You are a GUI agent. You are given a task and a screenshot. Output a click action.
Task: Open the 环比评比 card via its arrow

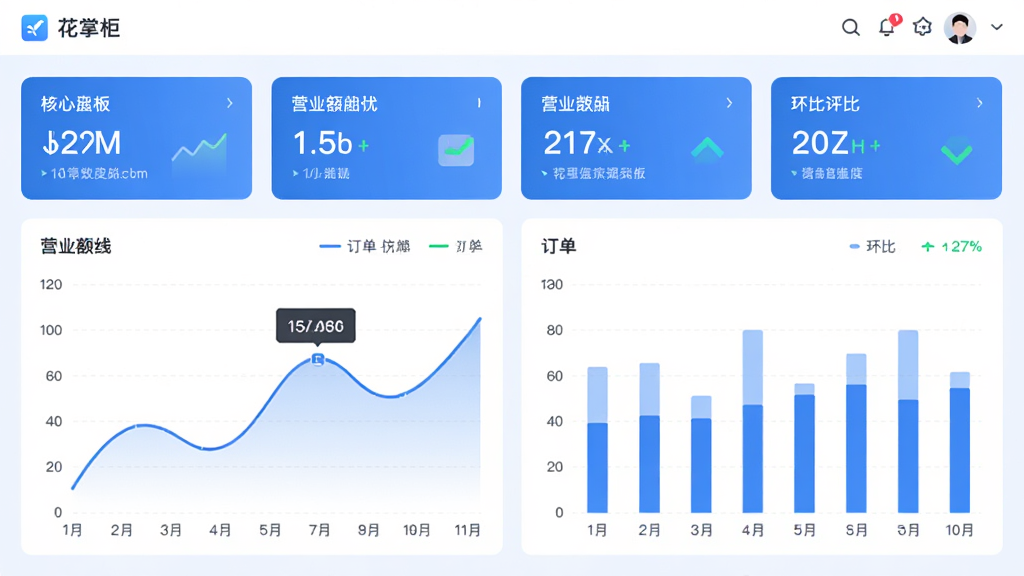click(980, 103)
